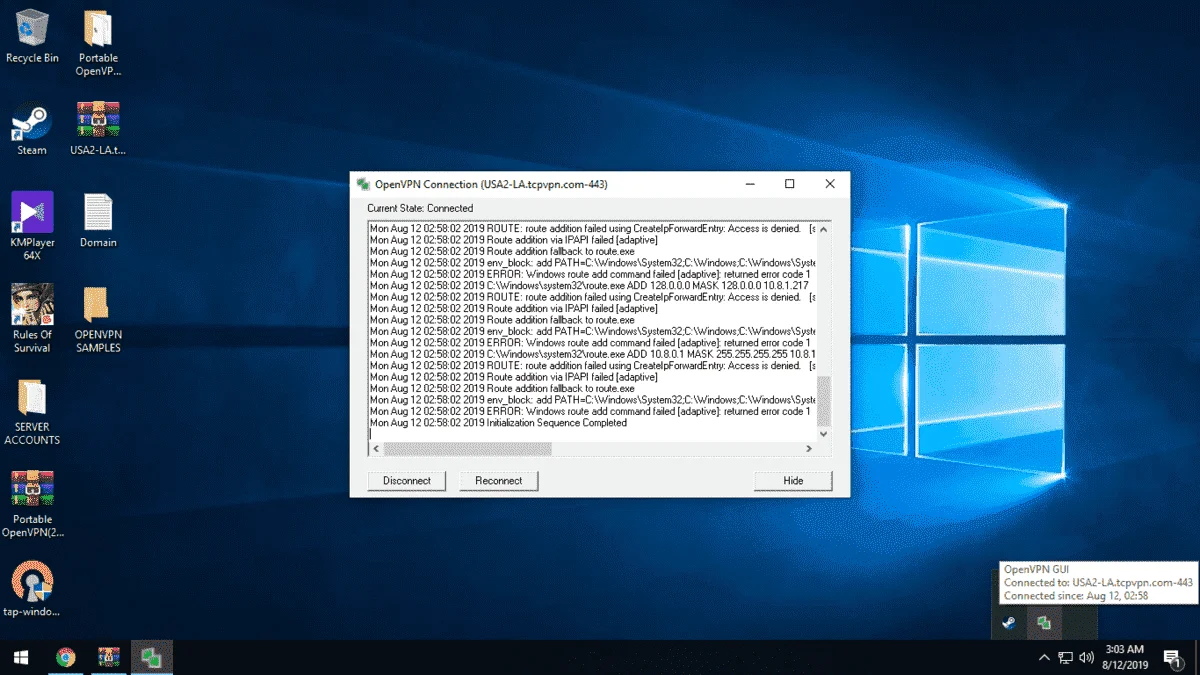Open the Action Center notifications icon
Image resolution: width=1200 pixels, height=675 pixels.
coord(1171,657)
